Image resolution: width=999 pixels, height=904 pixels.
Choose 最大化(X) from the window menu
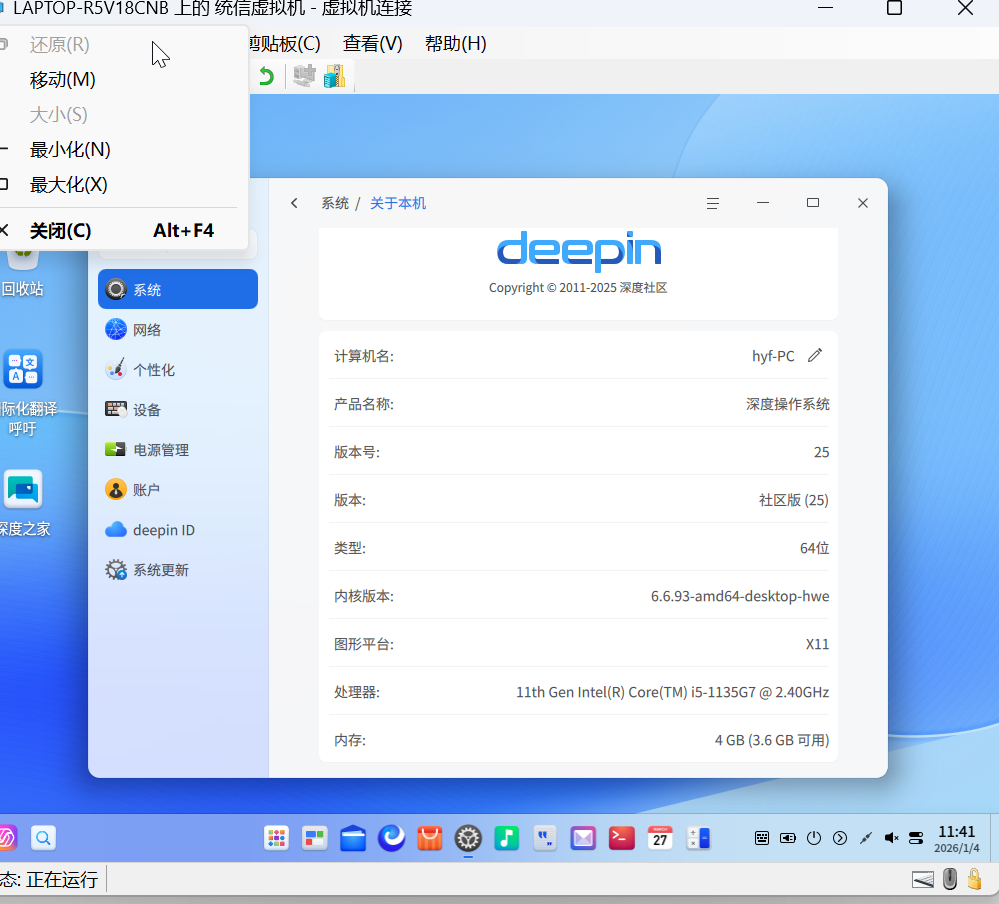(x=124, y=185)
